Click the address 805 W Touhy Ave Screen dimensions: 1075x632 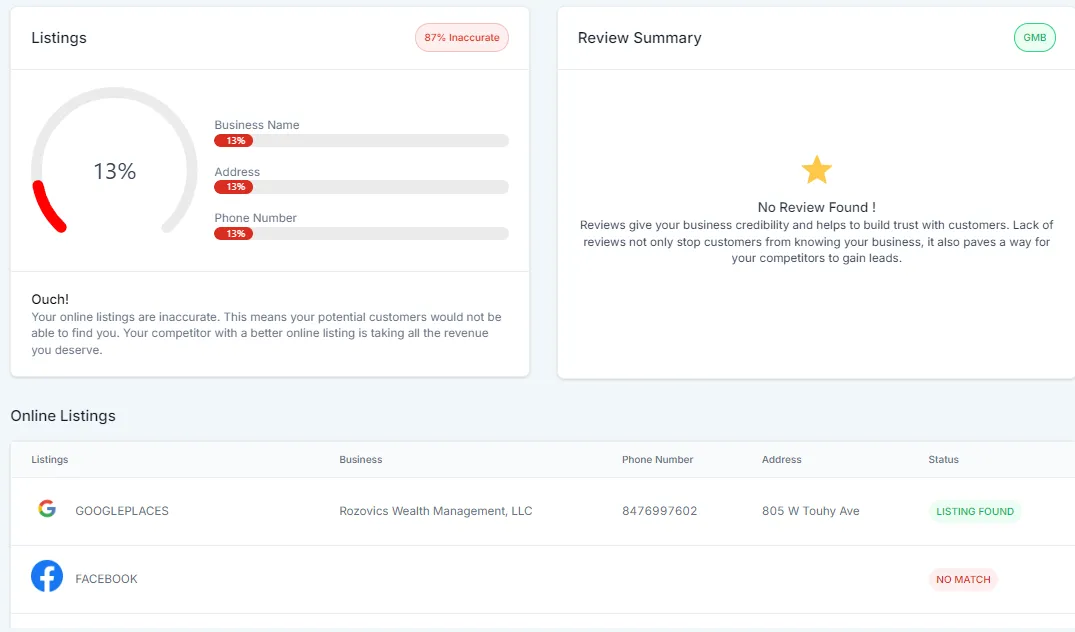click(810, 511)
